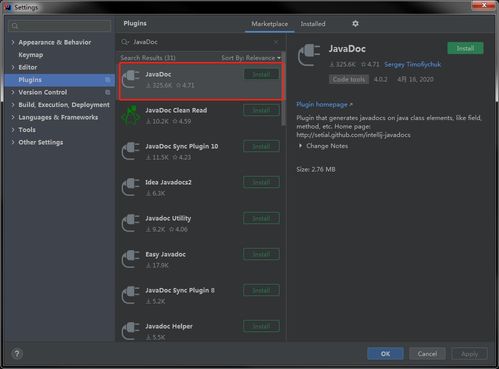Install Javadoc Utility plugin
The image size is (499, 369).
click(x=261, y=218)
